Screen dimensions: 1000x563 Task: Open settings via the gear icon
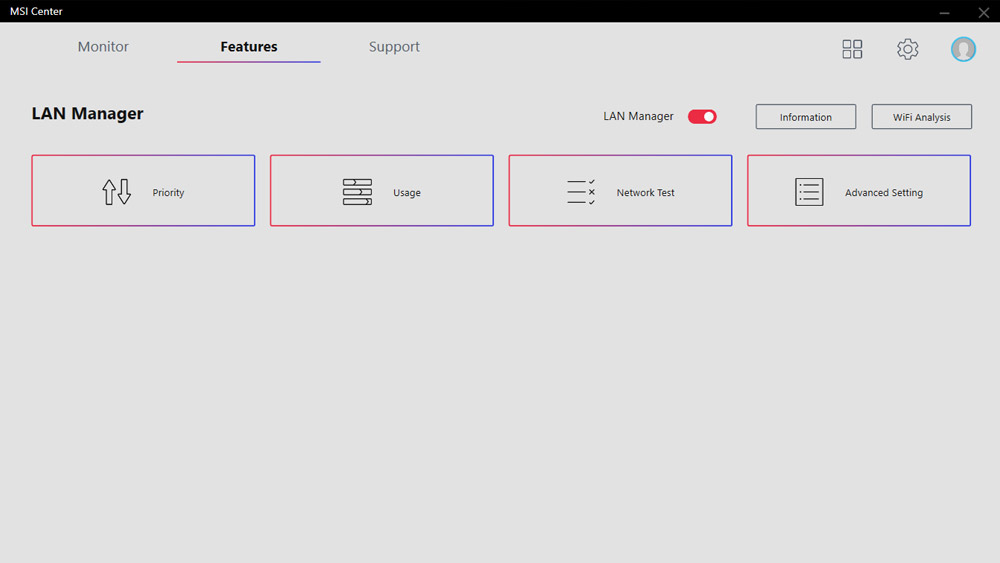tap(907, 49)
